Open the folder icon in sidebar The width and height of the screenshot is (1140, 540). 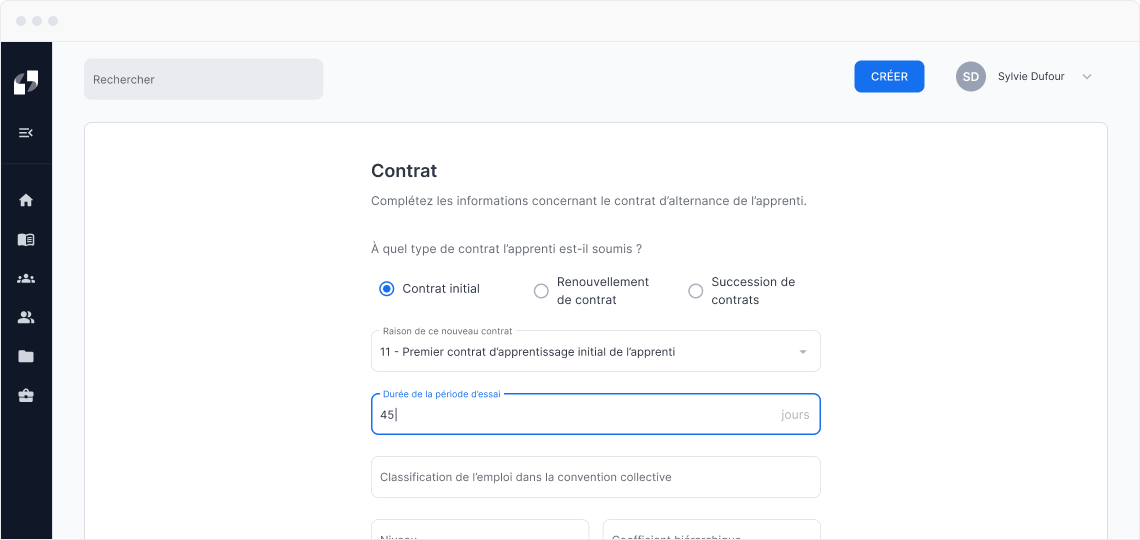[x=26, y=357]
